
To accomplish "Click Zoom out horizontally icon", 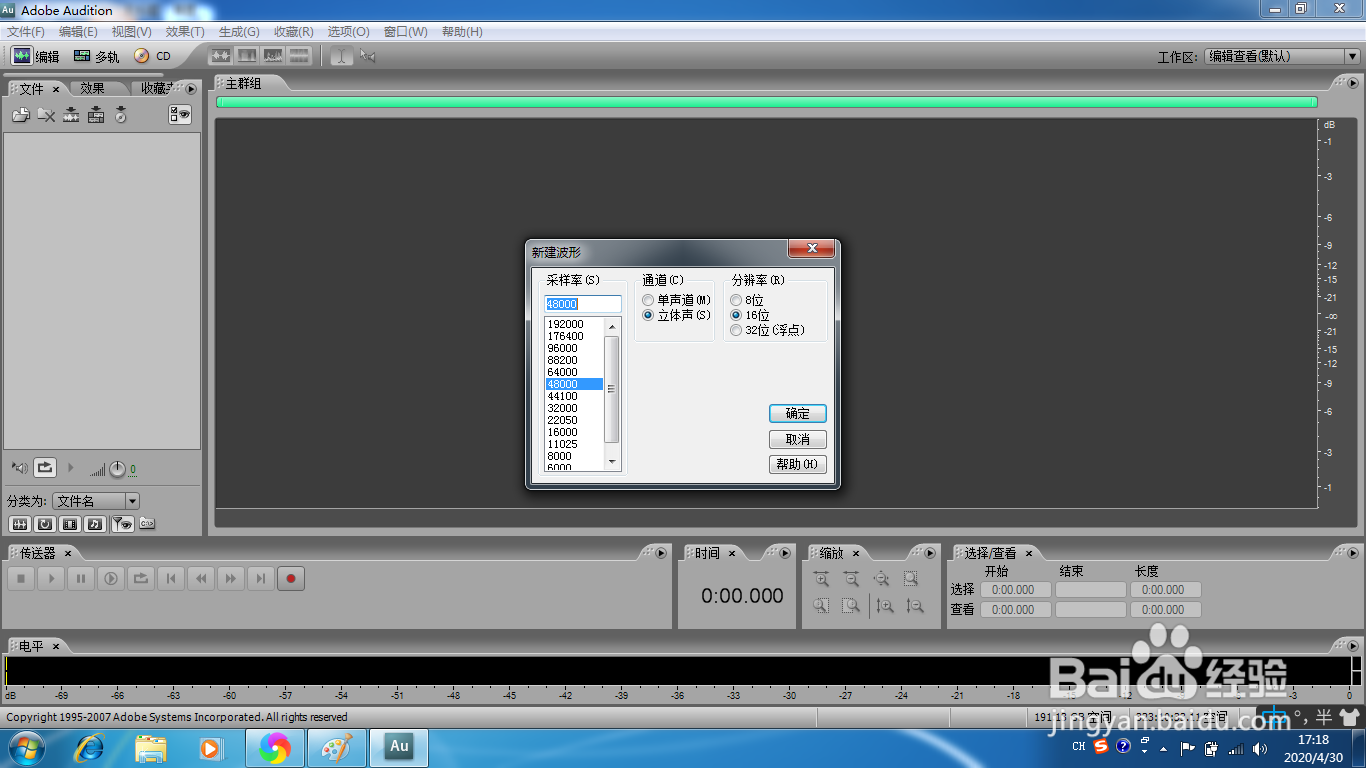I will tap(851, 578).
